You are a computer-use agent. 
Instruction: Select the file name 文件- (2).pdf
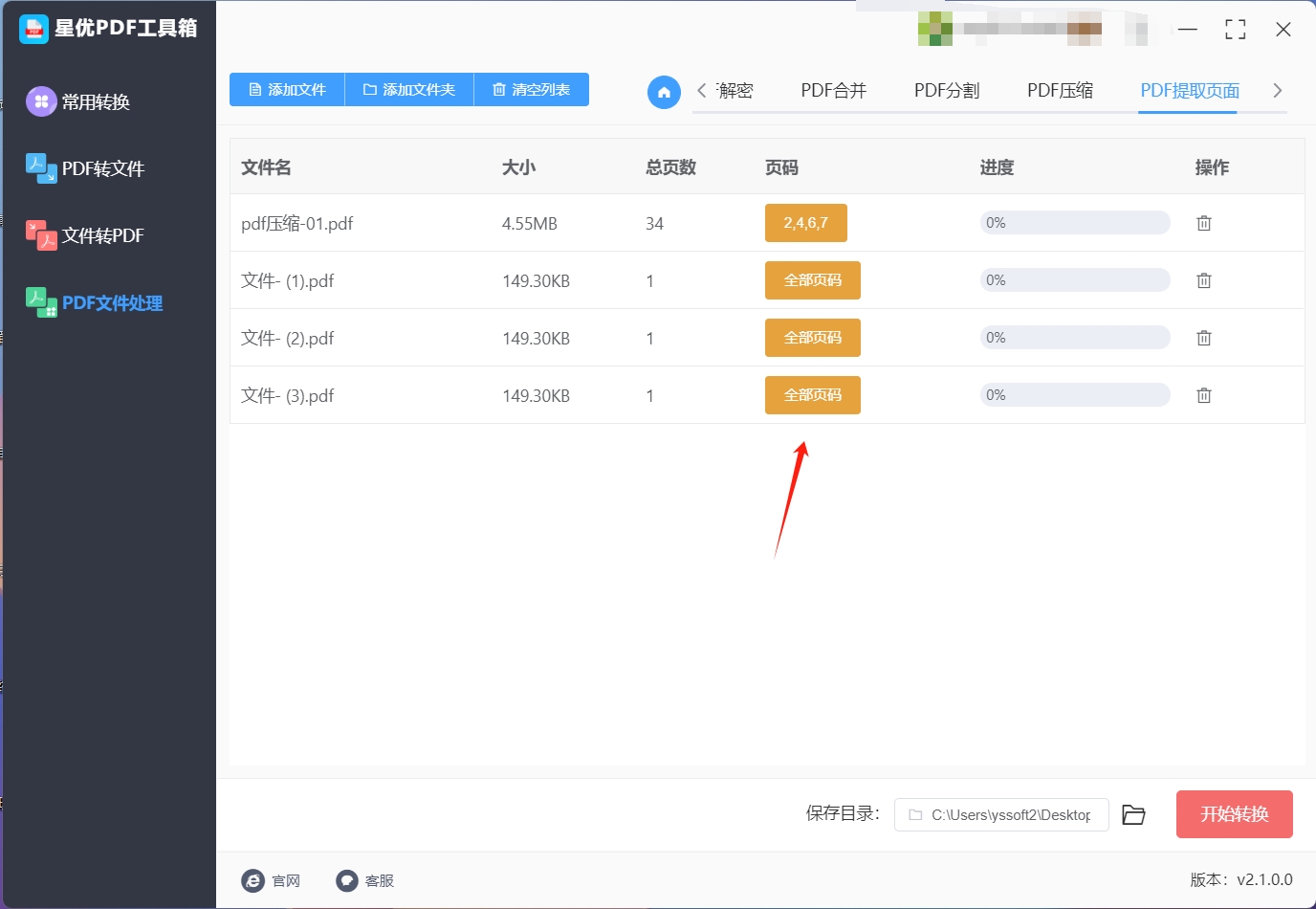pos(288,339)
